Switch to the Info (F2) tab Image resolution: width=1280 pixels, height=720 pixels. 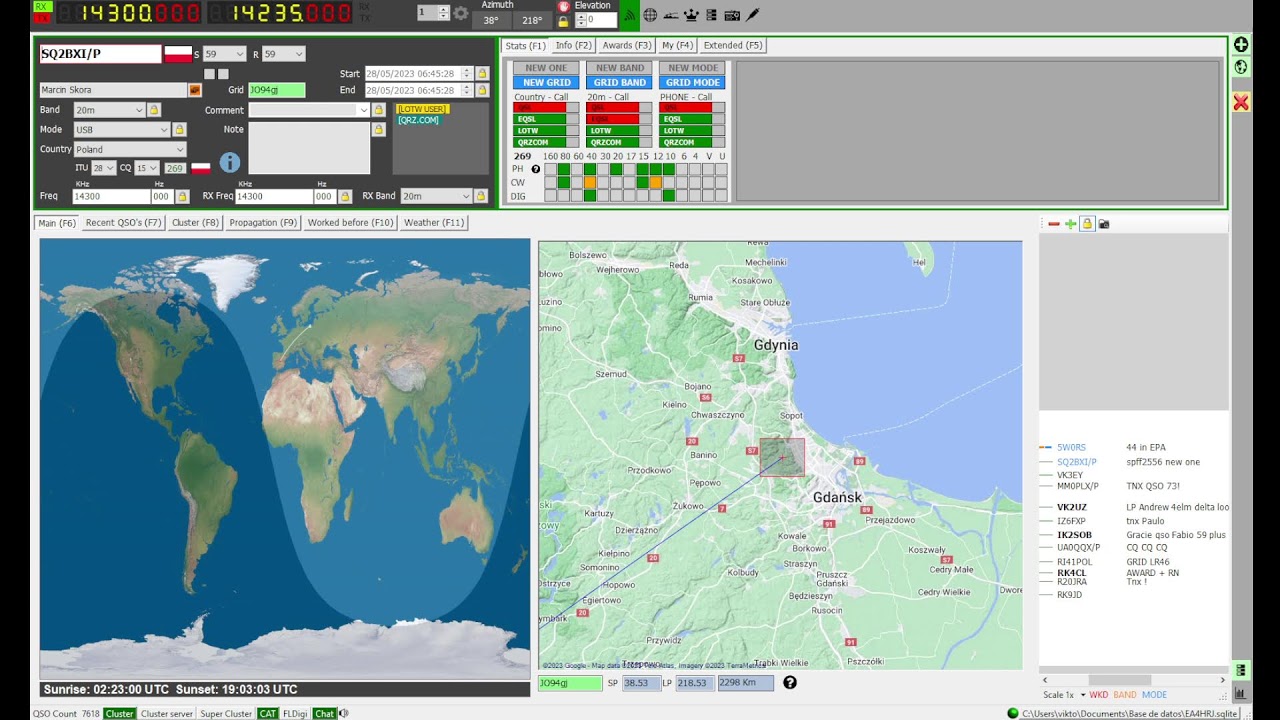(574, 45)
